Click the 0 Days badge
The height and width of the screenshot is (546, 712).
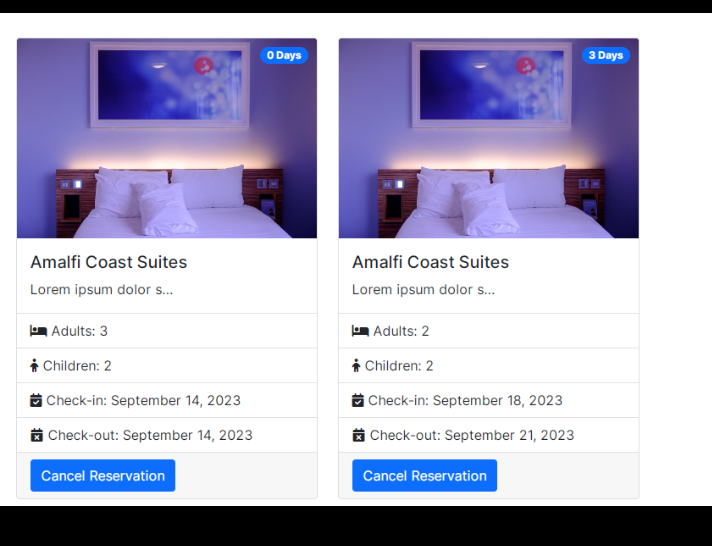(x=284, y=56)
